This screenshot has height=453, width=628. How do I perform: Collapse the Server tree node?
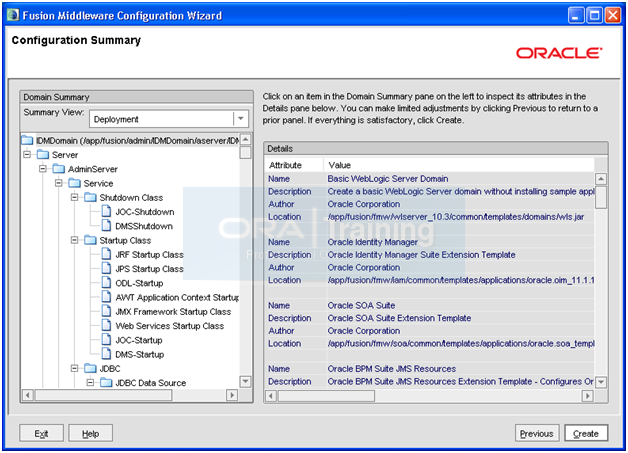[x=27, y=155]
